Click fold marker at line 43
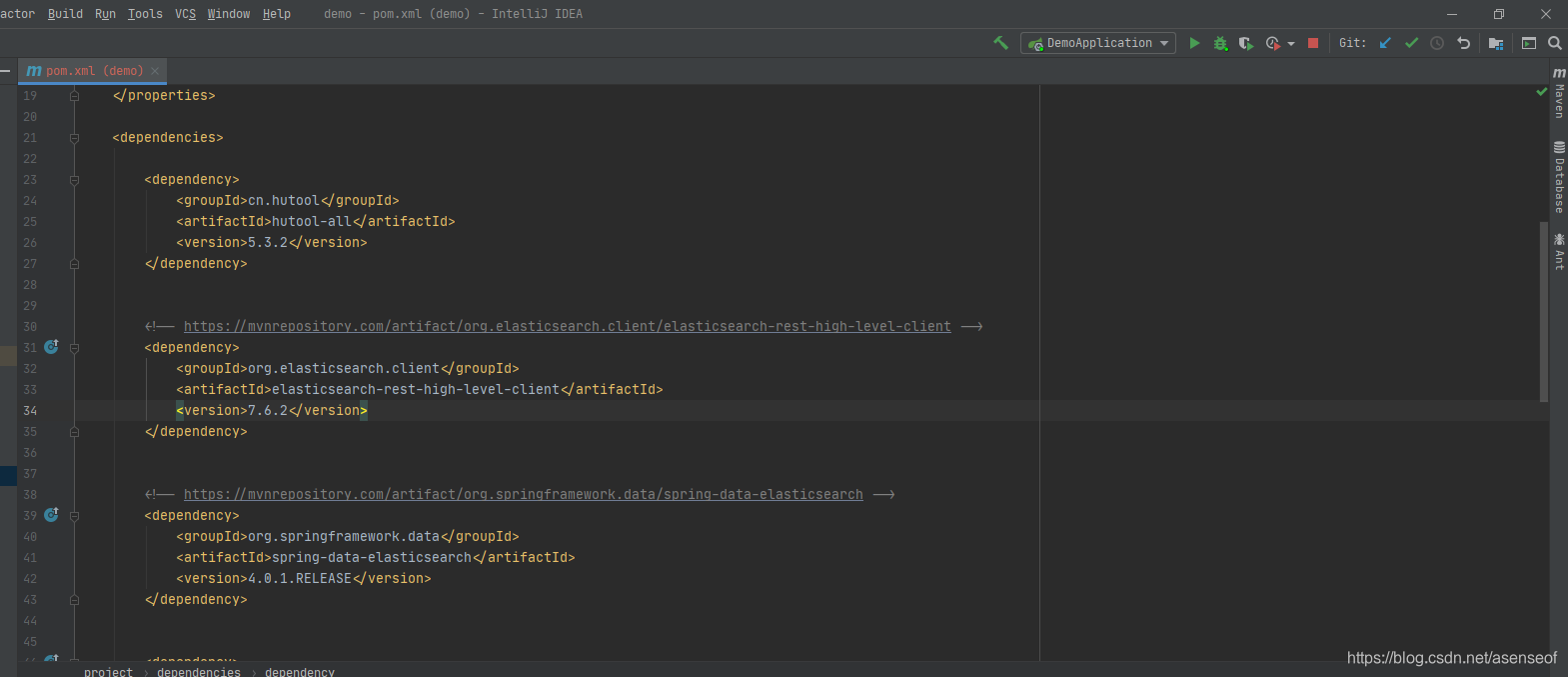Screen dimensions: 1568x677 (x=74, y=600)
